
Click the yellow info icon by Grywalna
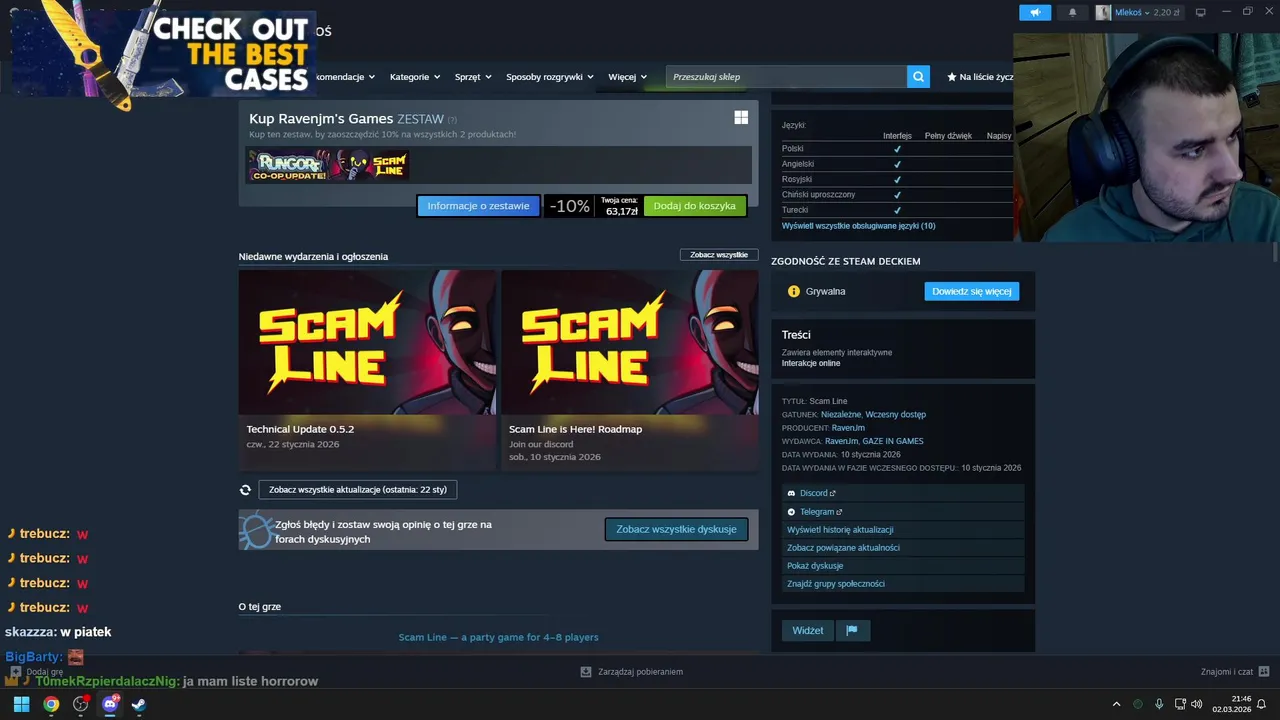coord(794,291)
